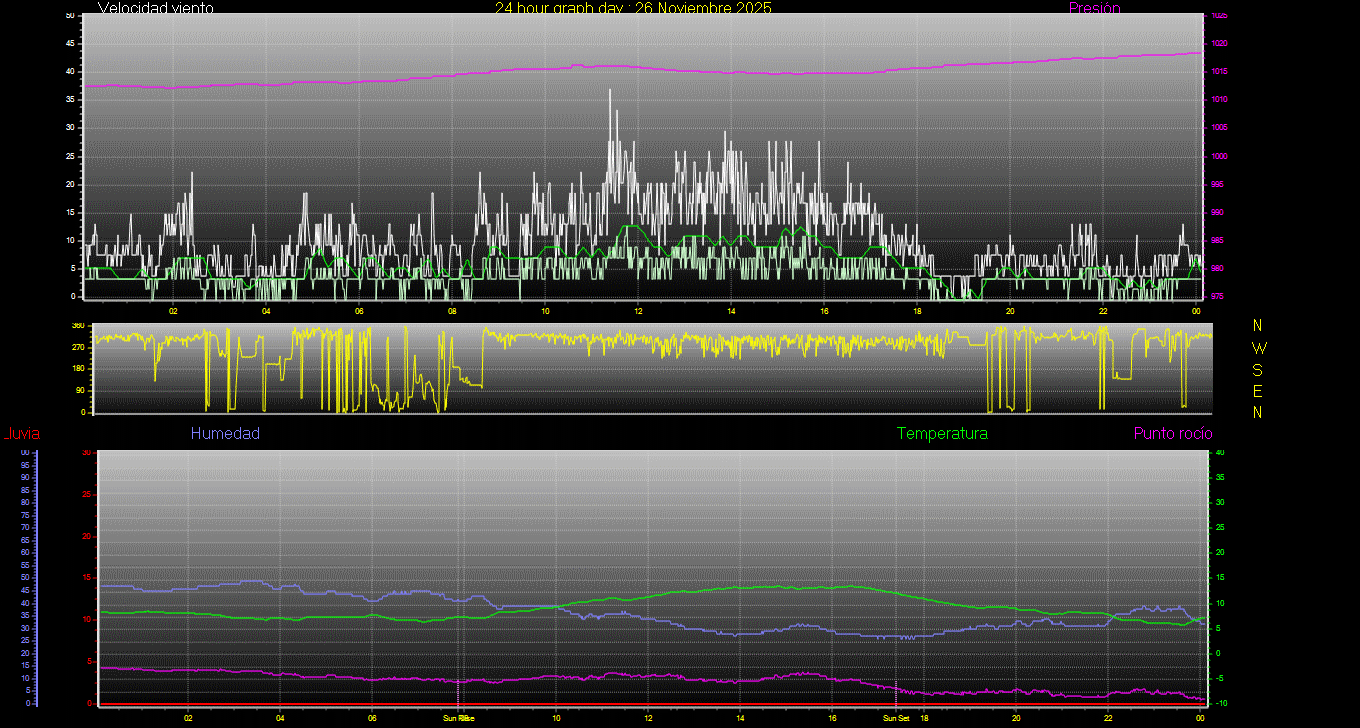Click the 12 hour tick on the wind graph

[638, 311]
